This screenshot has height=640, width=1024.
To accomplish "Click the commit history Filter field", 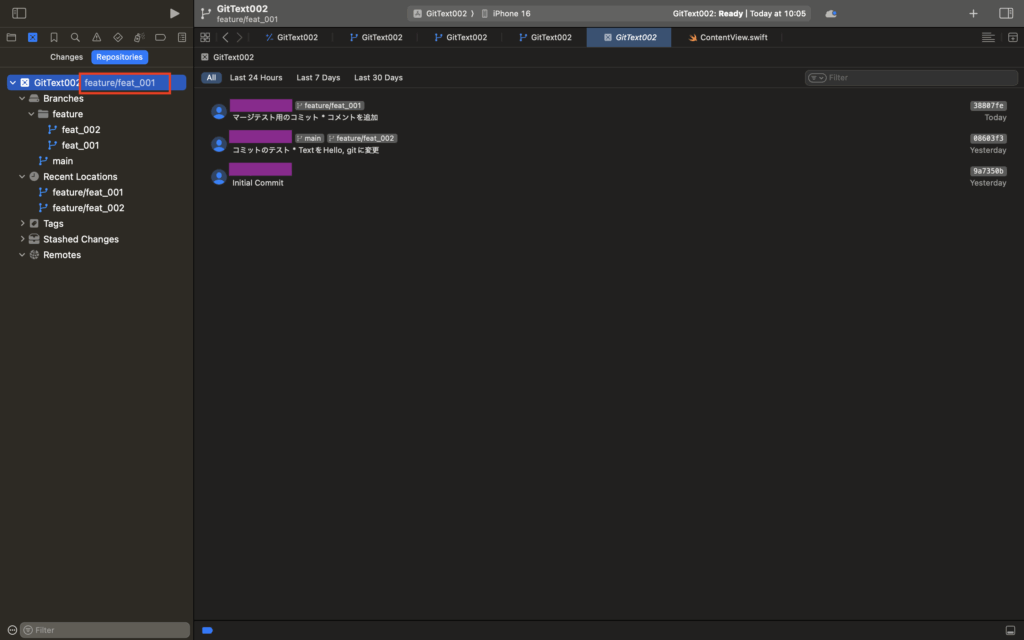I will tap(911, 78).
